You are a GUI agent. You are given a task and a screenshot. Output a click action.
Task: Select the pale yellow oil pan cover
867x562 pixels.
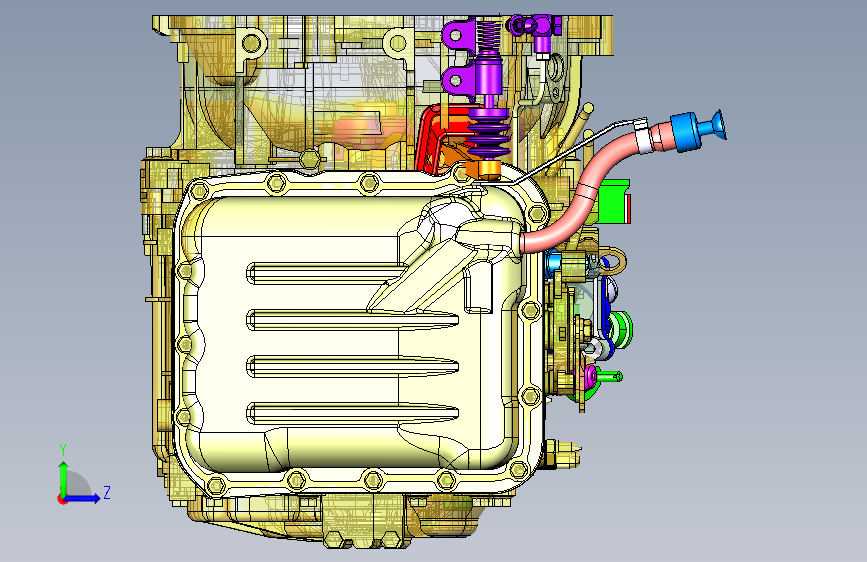point(354,332)
